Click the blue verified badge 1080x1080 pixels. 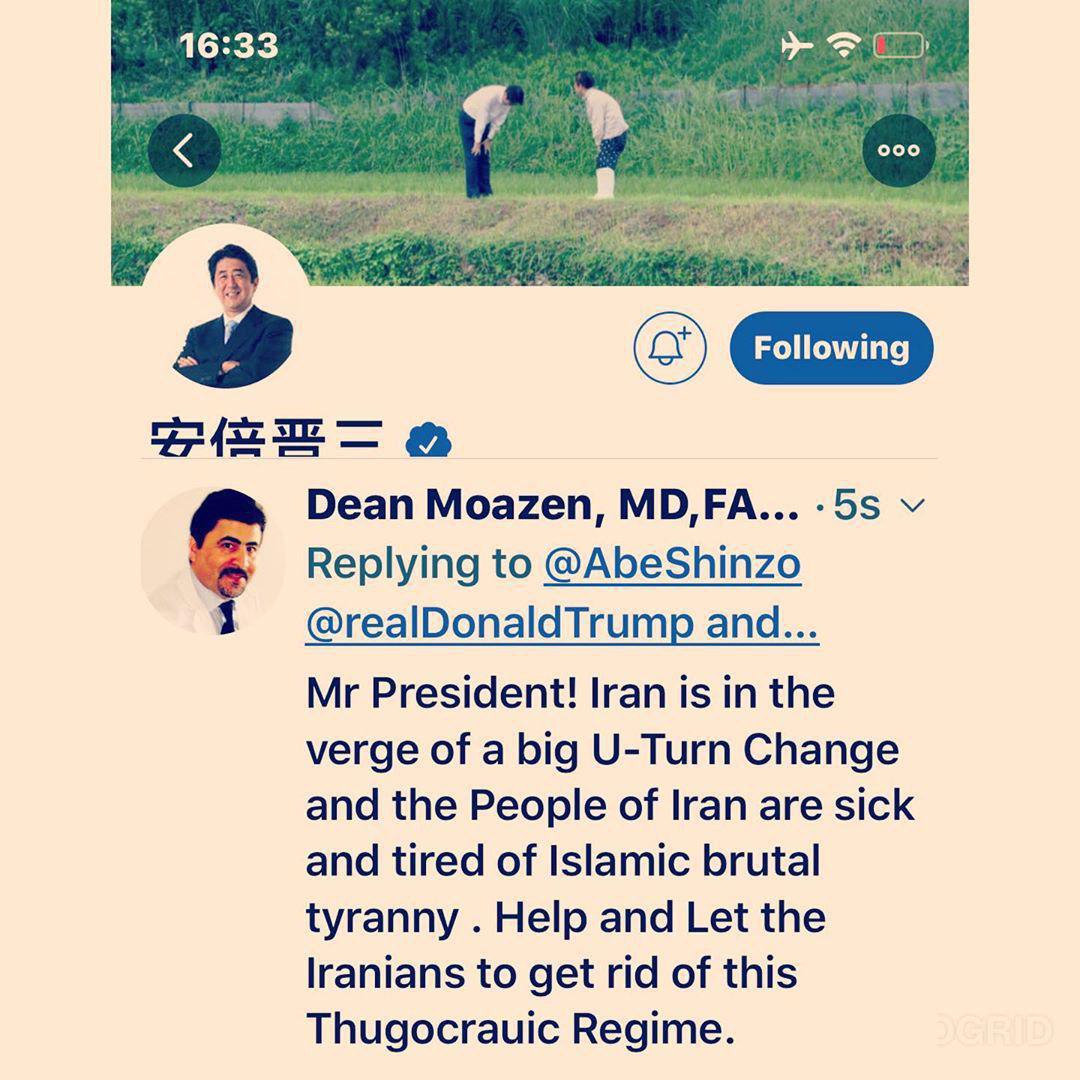428,439
